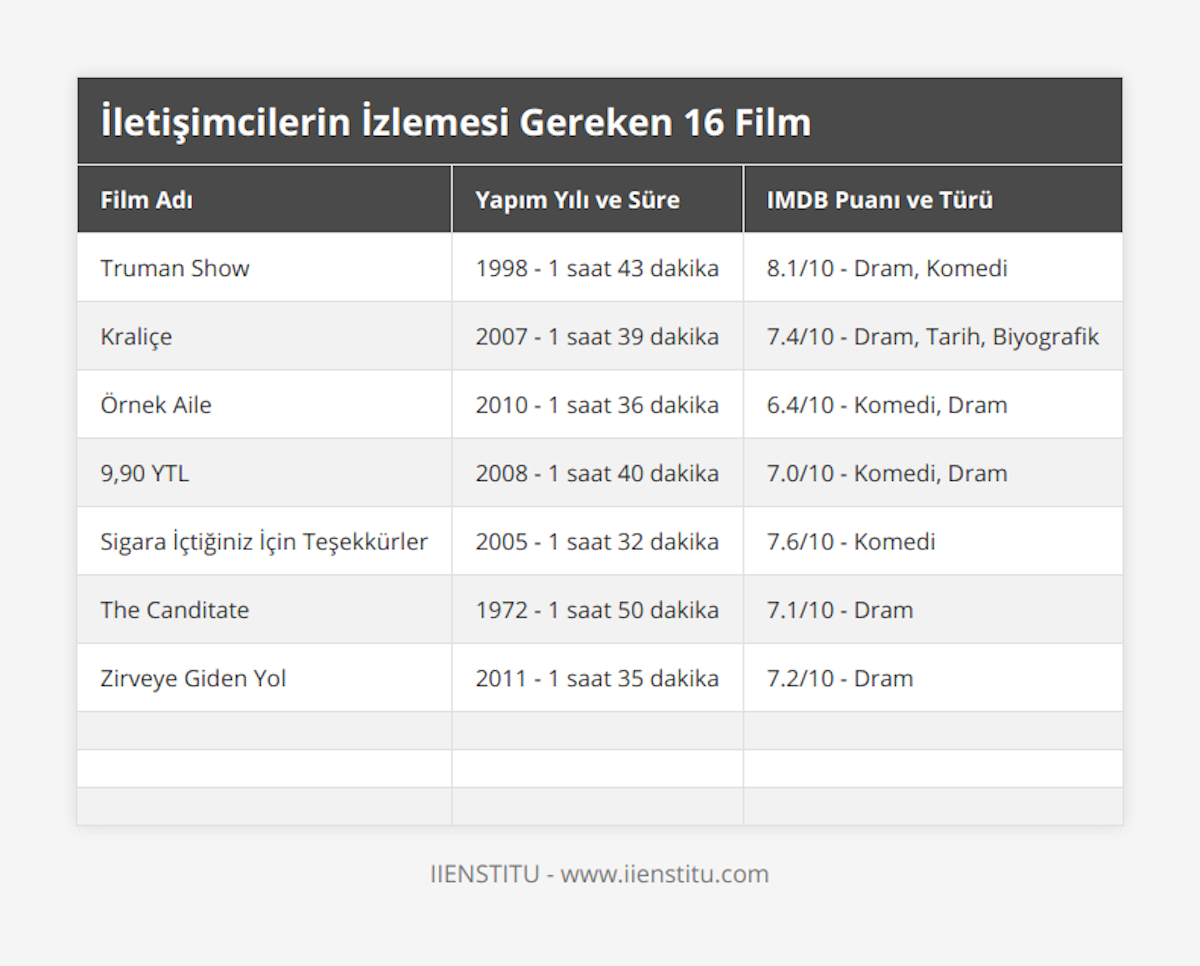Select the 1972 - 1 saat 50 dakika cell
1200x966 pixels.
(x=597, y=610)
